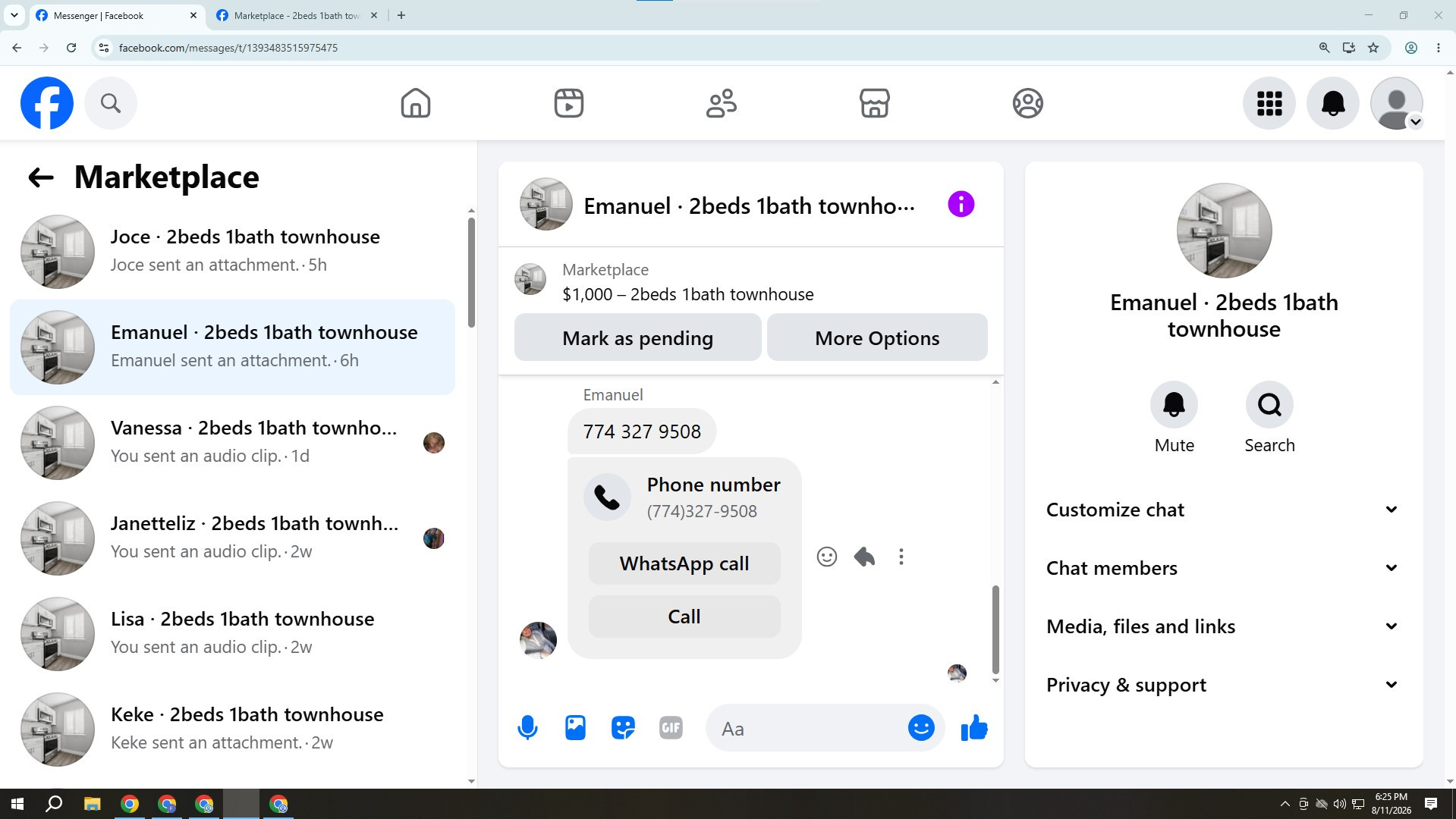Open more options for the message

pos(901,557)
